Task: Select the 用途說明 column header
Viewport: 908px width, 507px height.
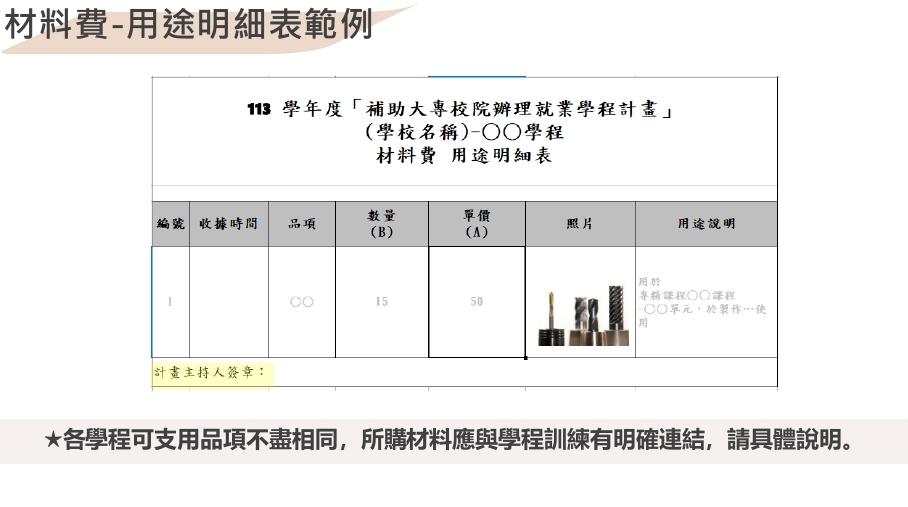Action: 706,224
